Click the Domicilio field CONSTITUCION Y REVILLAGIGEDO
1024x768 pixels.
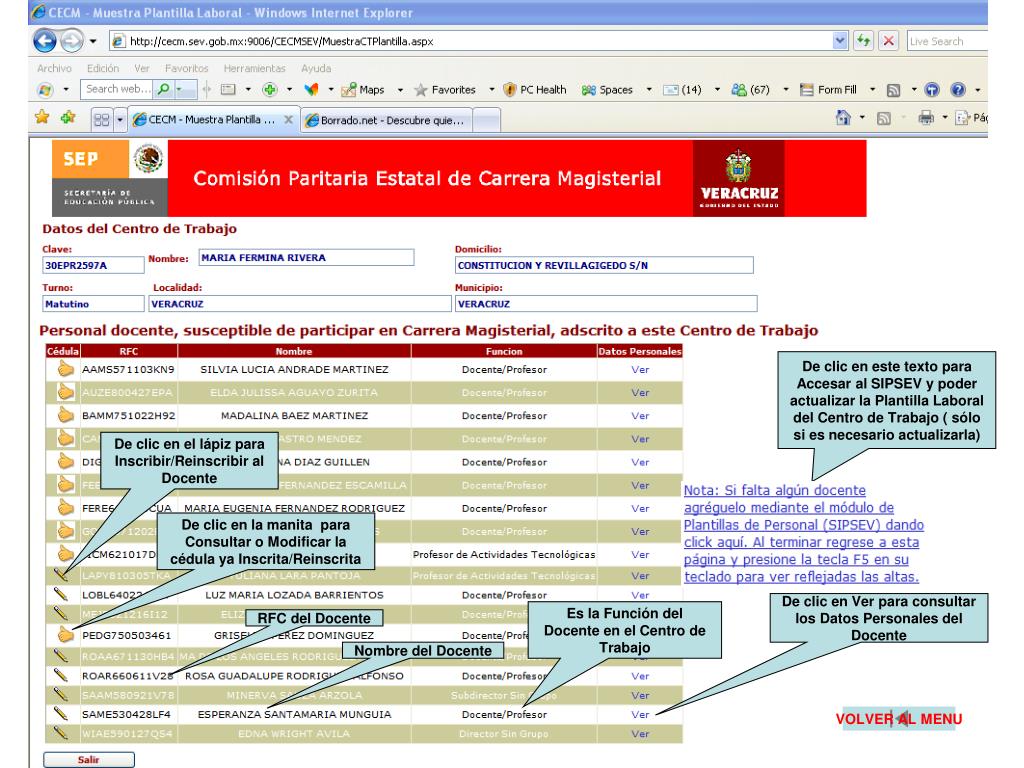604,265
